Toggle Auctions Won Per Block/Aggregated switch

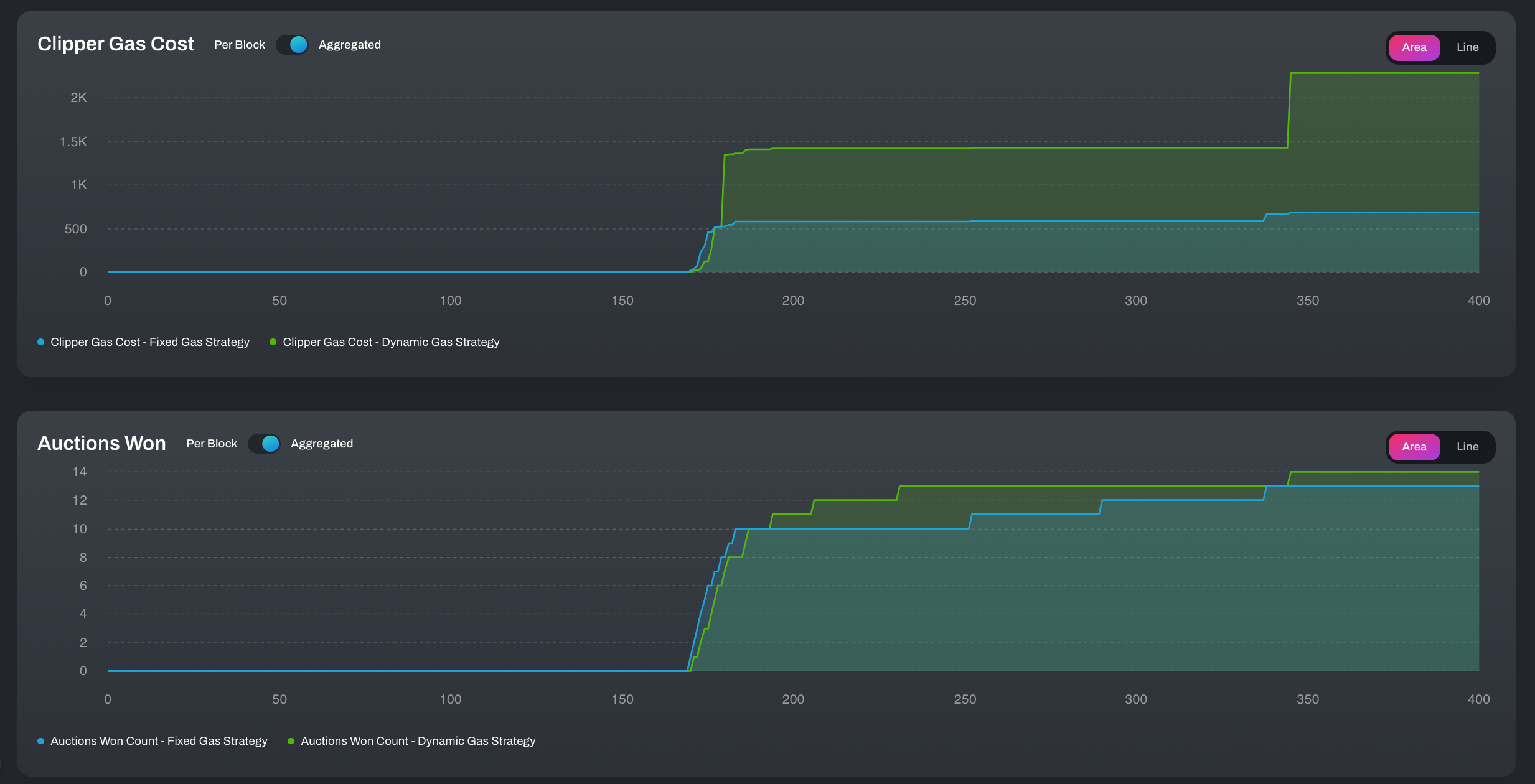(x=265, y=444)
